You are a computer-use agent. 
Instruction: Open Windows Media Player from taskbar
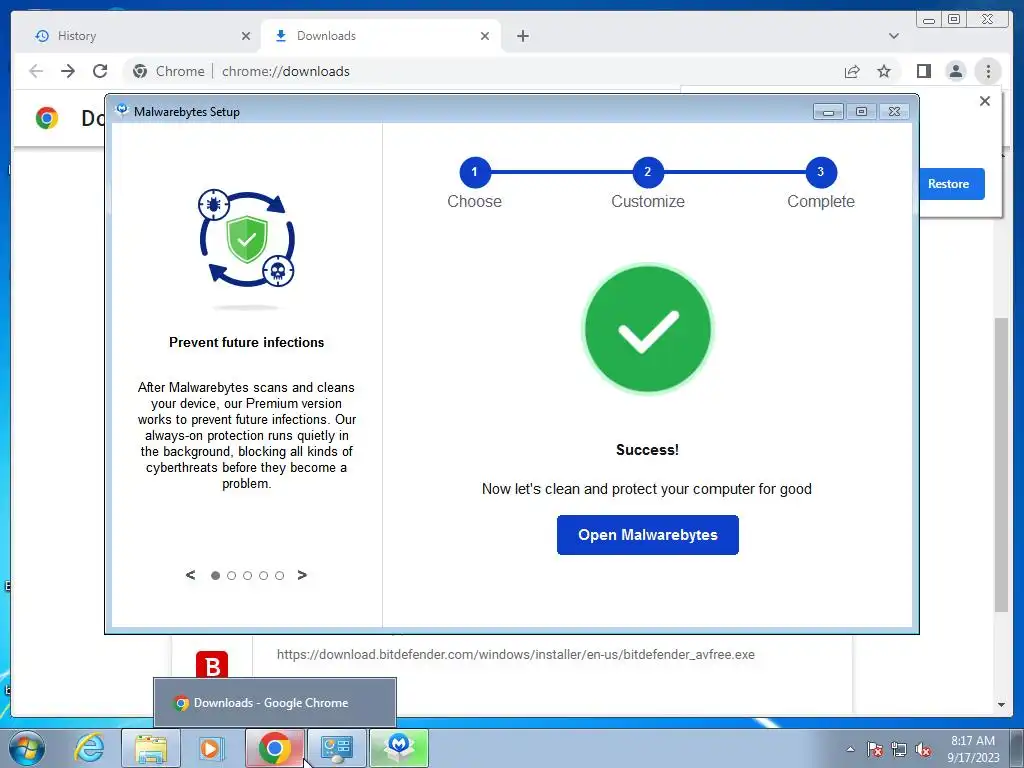[x=212, y=748]
